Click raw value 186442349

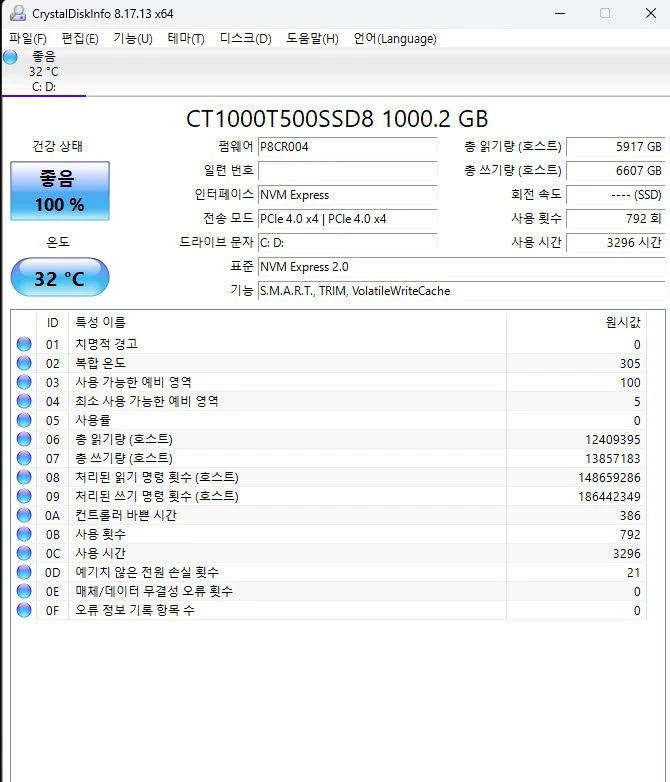(x=609, y=496)
